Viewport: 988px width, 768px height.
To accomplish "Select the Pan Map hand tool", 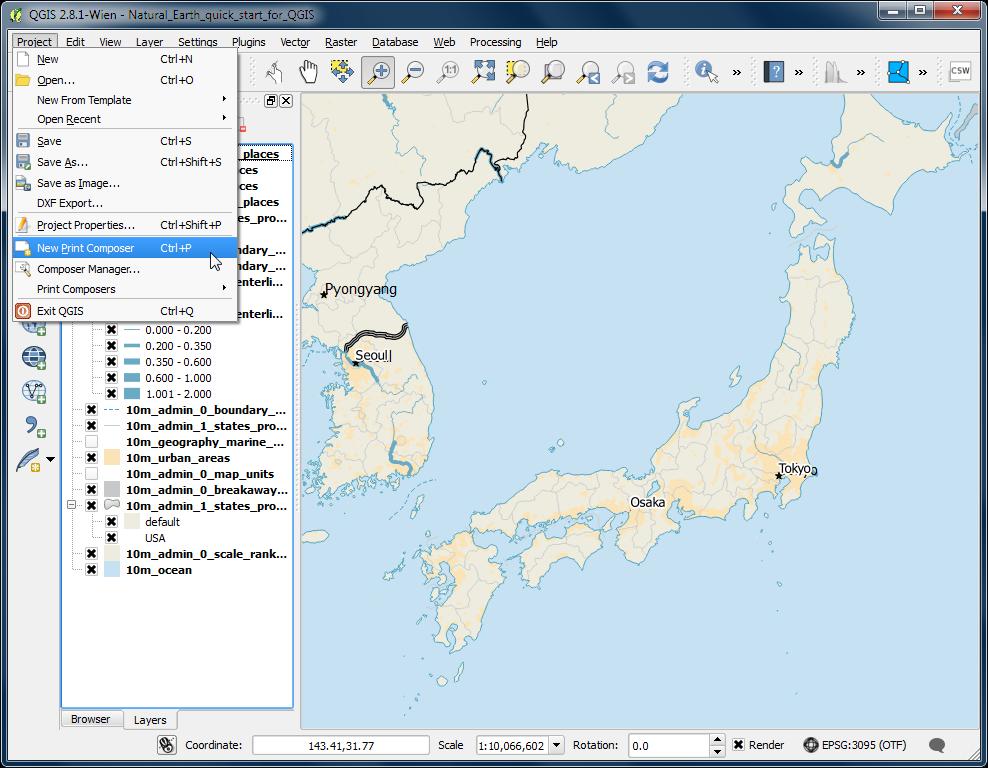I will click(308, 72).
